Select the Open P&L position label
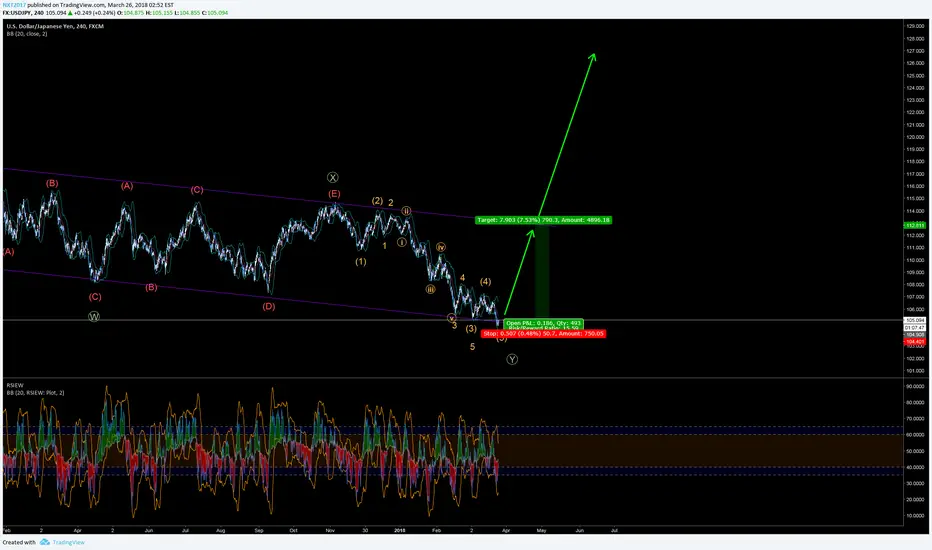Image resolution: width=932 pixels, height=550 pixels. coord(543,323)
